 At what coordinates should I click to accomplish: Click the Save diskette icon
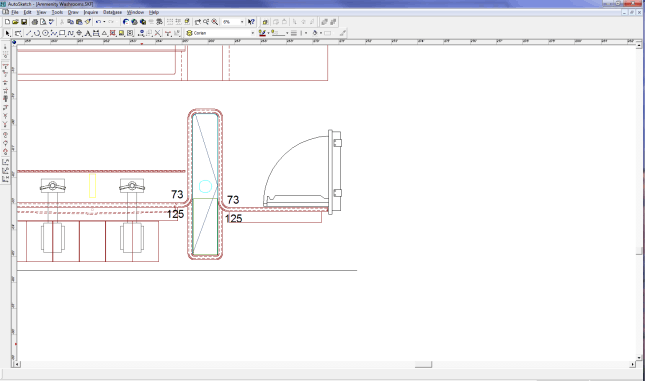[24, 22]
